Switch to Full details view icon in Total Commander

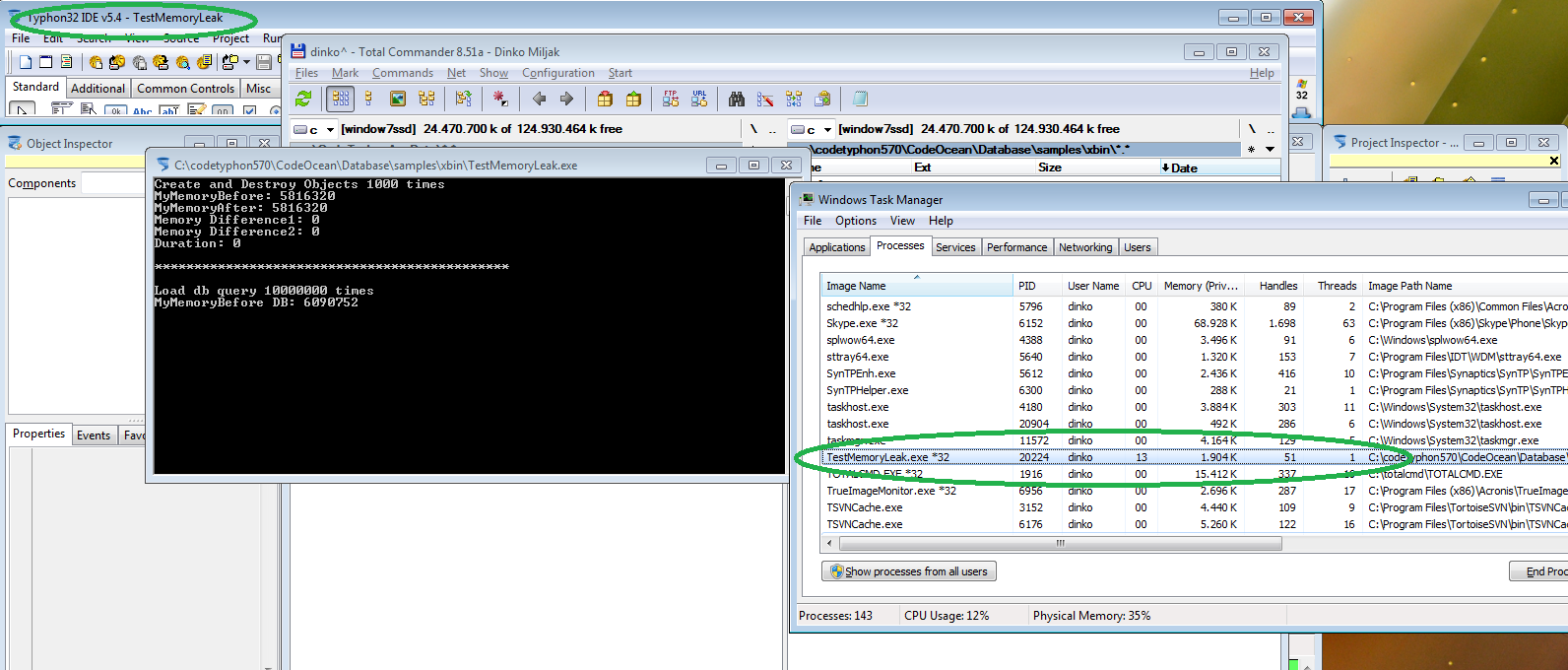pos(368,99)
